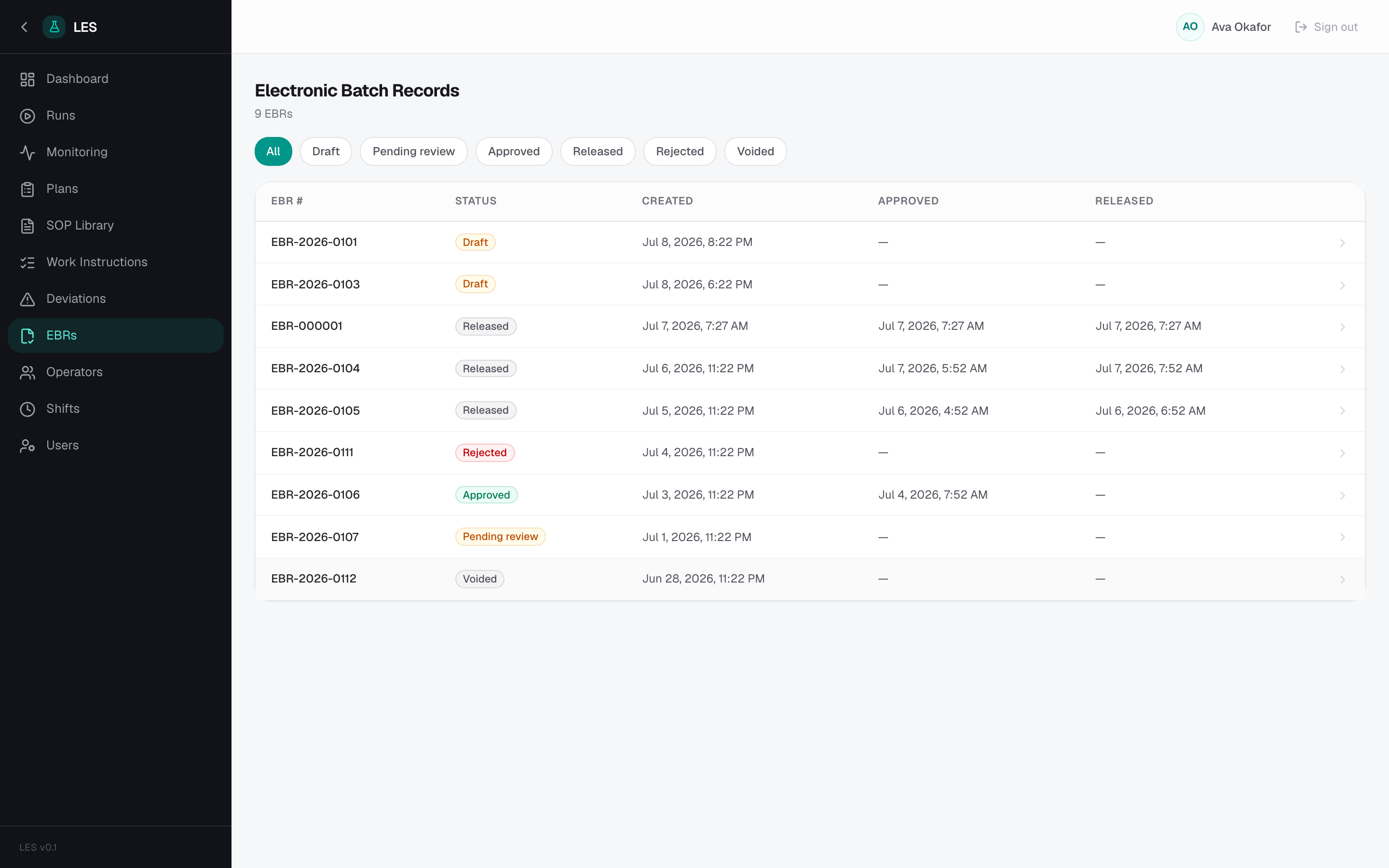Click the EBR-000001 record number

click(x=307, y=326)
